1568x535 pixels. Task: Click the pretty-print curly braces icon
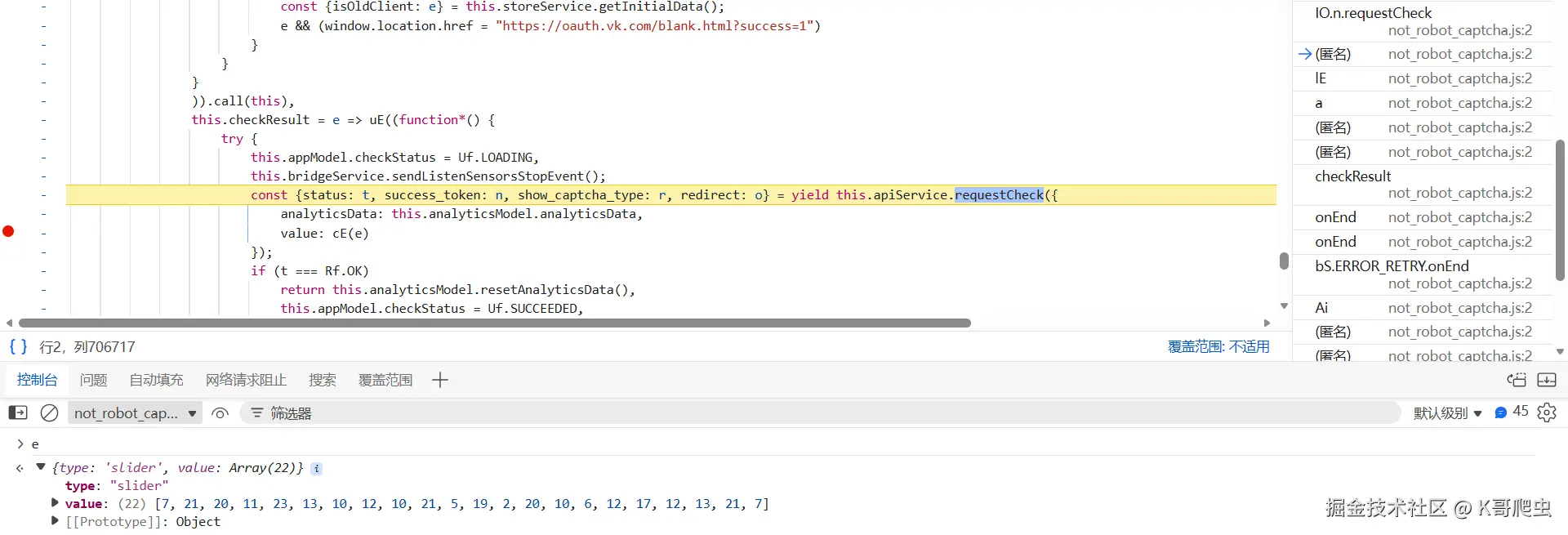tap(18, 346)
